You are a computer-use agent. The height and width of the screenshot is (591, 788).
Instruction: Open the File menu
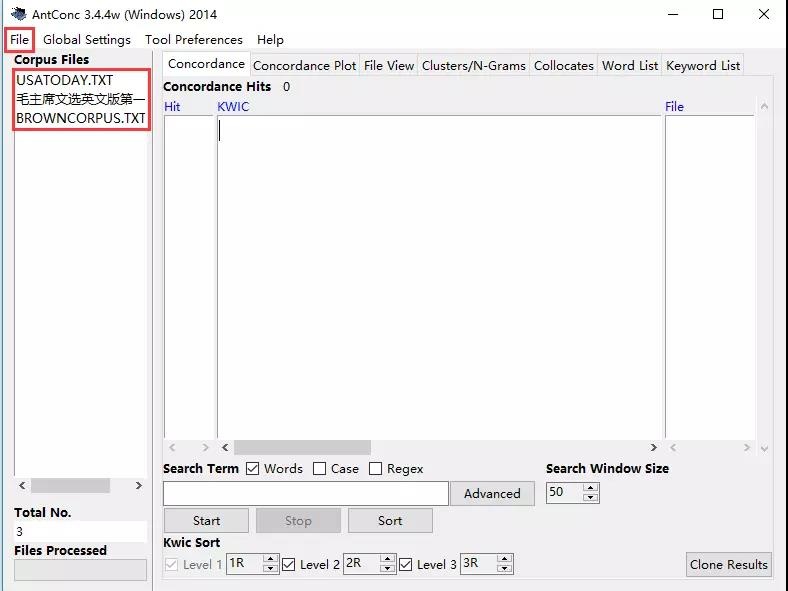pos(20,40)
